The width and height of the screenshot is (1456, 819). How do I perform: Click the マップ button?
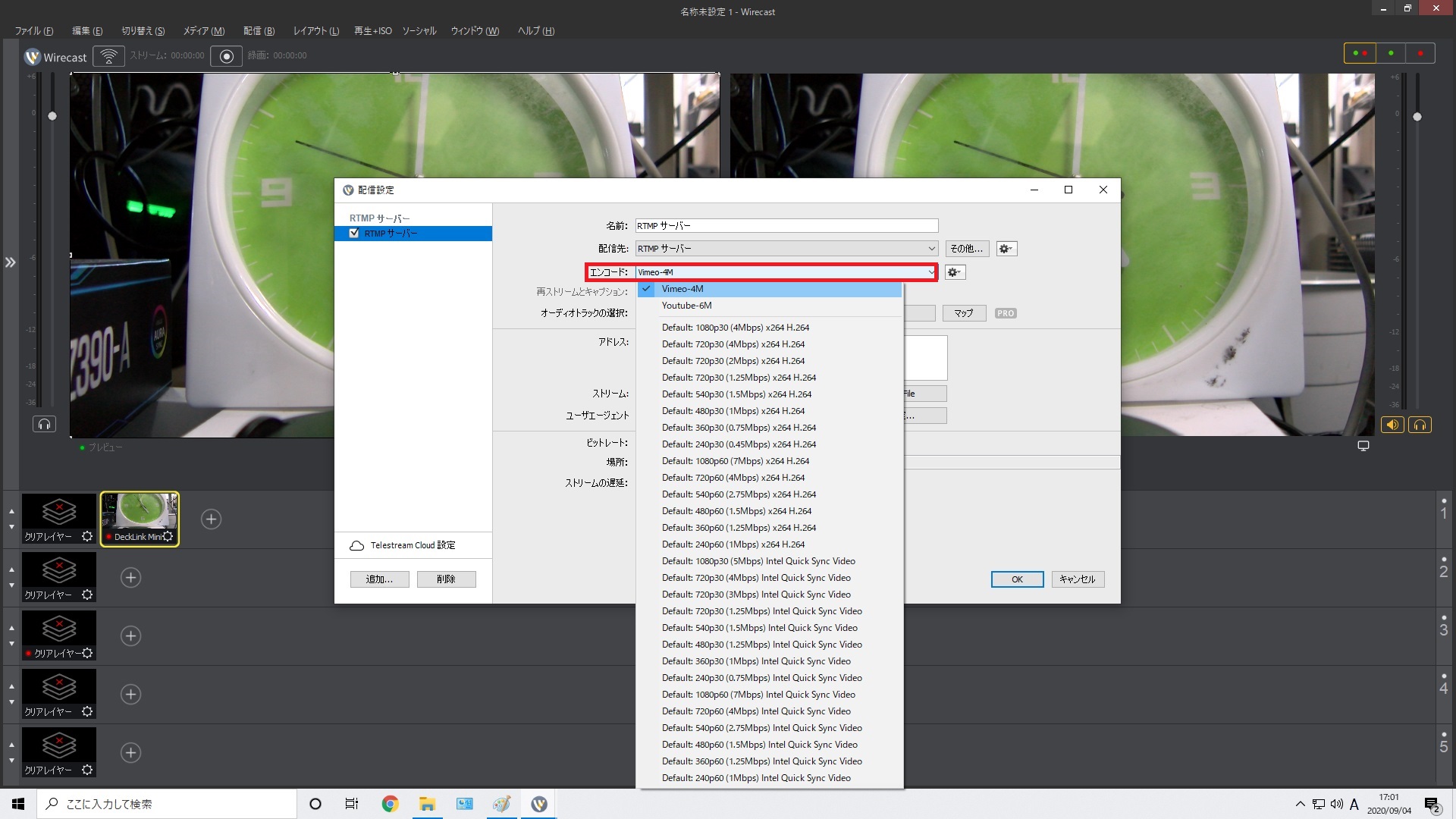(x=964, y=313)
